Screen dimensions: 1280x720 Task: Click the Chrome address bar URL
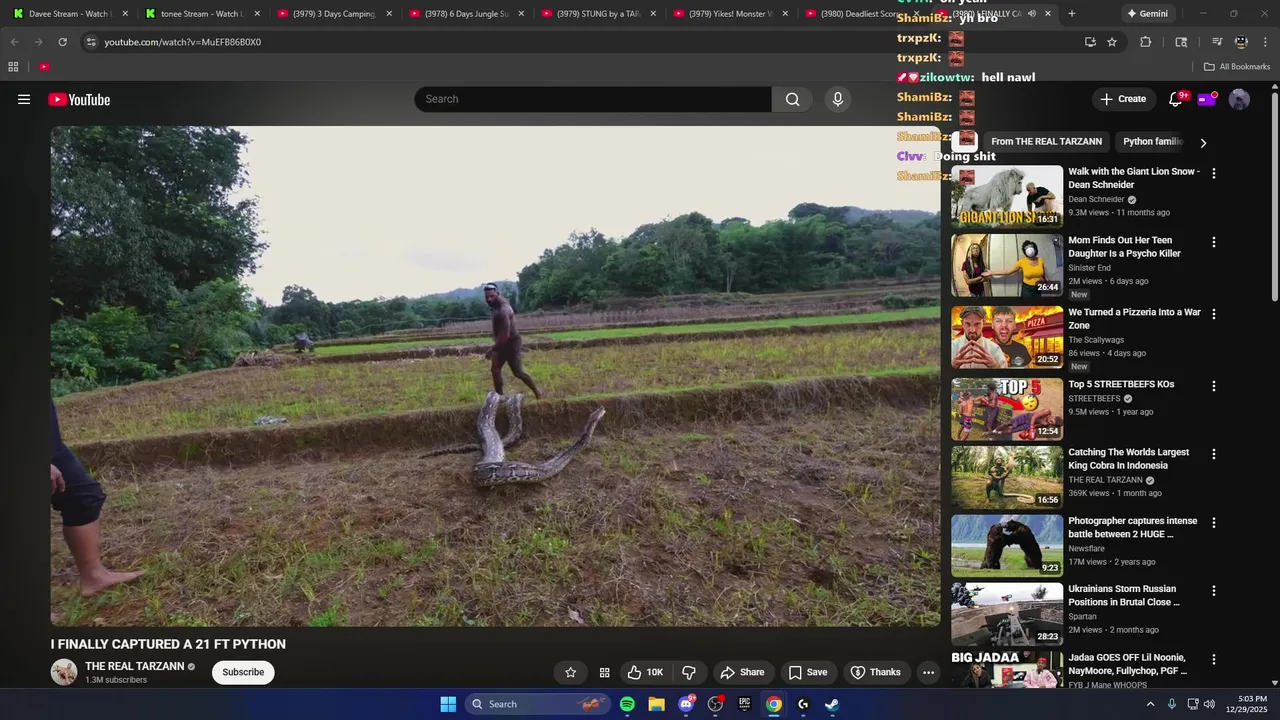[182, 42]
